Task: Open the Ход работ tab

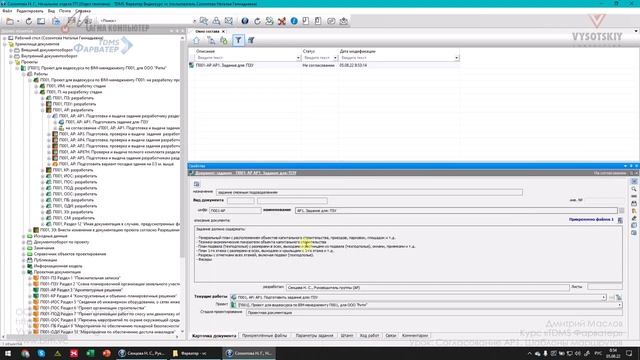Action: tap(369, 336)
